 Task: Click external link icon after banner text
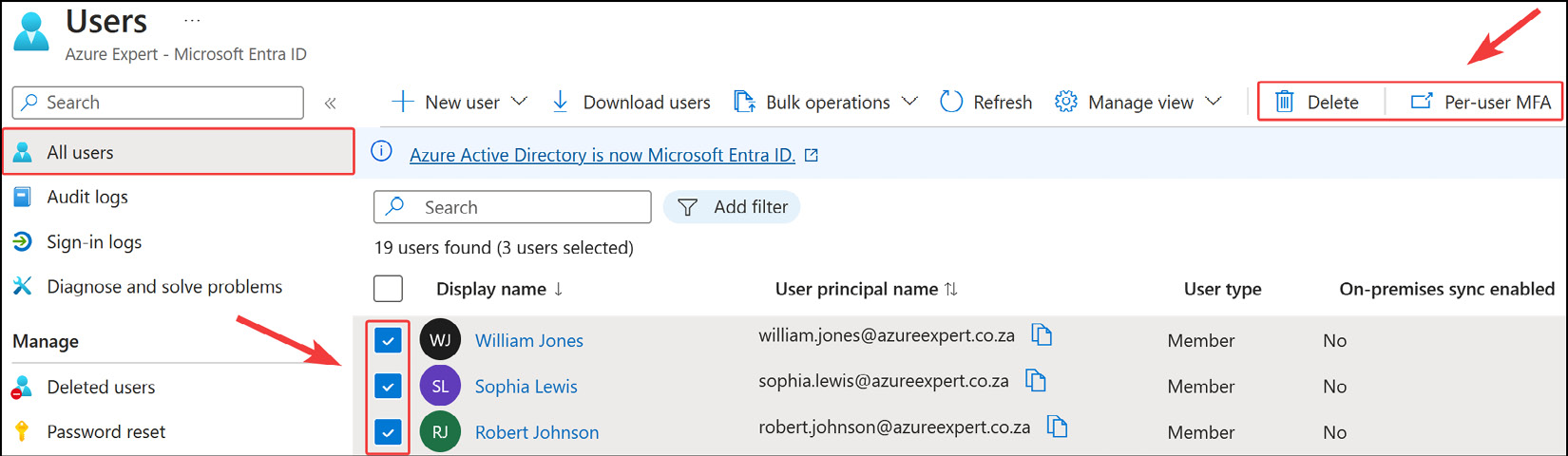pyautogui.click(x=812, y=155)
